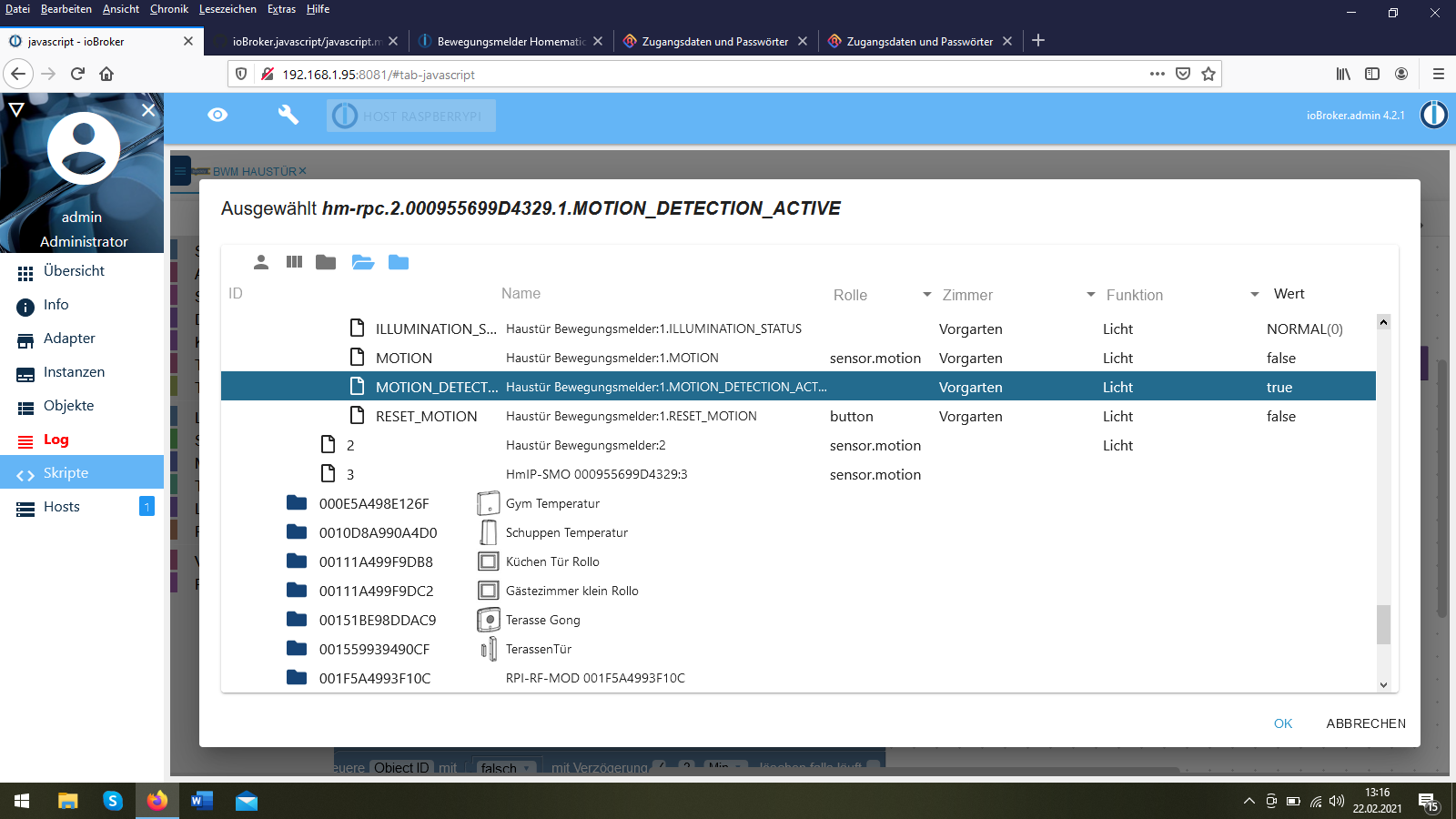The image size is (1456, 819).
Task: Close the sidebar with the X icon
Action: [148, 110]
